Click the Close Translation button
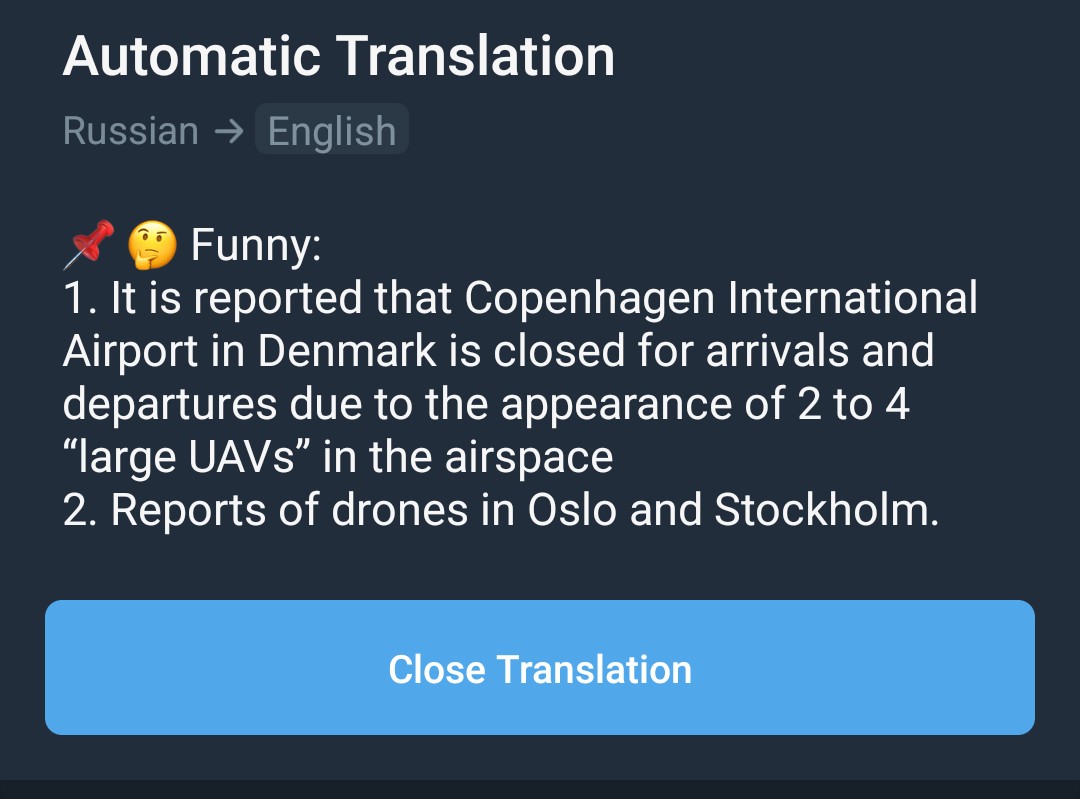 [540, 667]
